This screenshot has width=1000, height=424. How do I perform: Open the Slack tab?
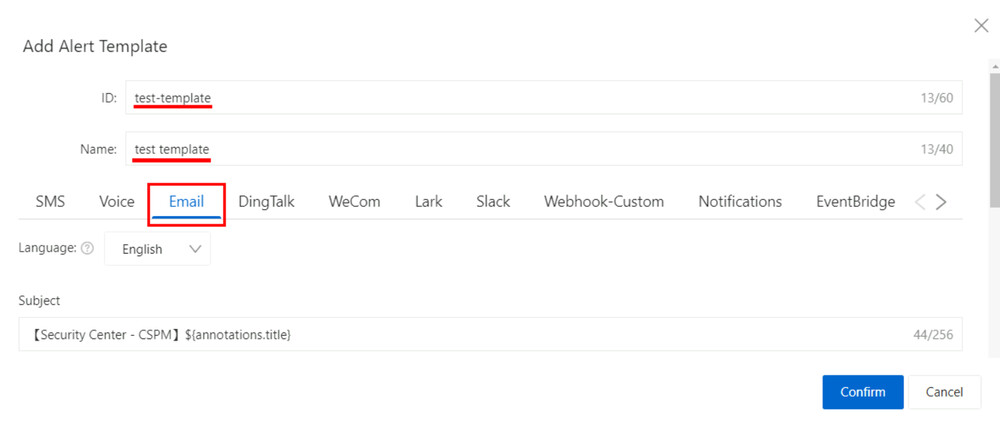tap(493, 201)
